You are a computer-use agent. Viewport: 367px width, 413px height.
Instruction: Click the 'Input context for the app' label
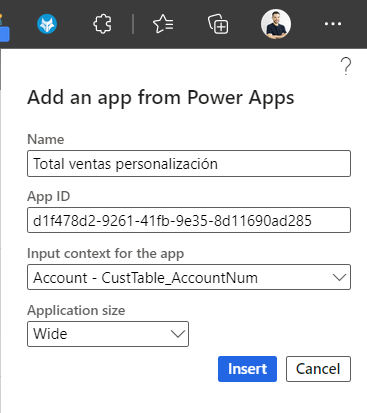105,254
